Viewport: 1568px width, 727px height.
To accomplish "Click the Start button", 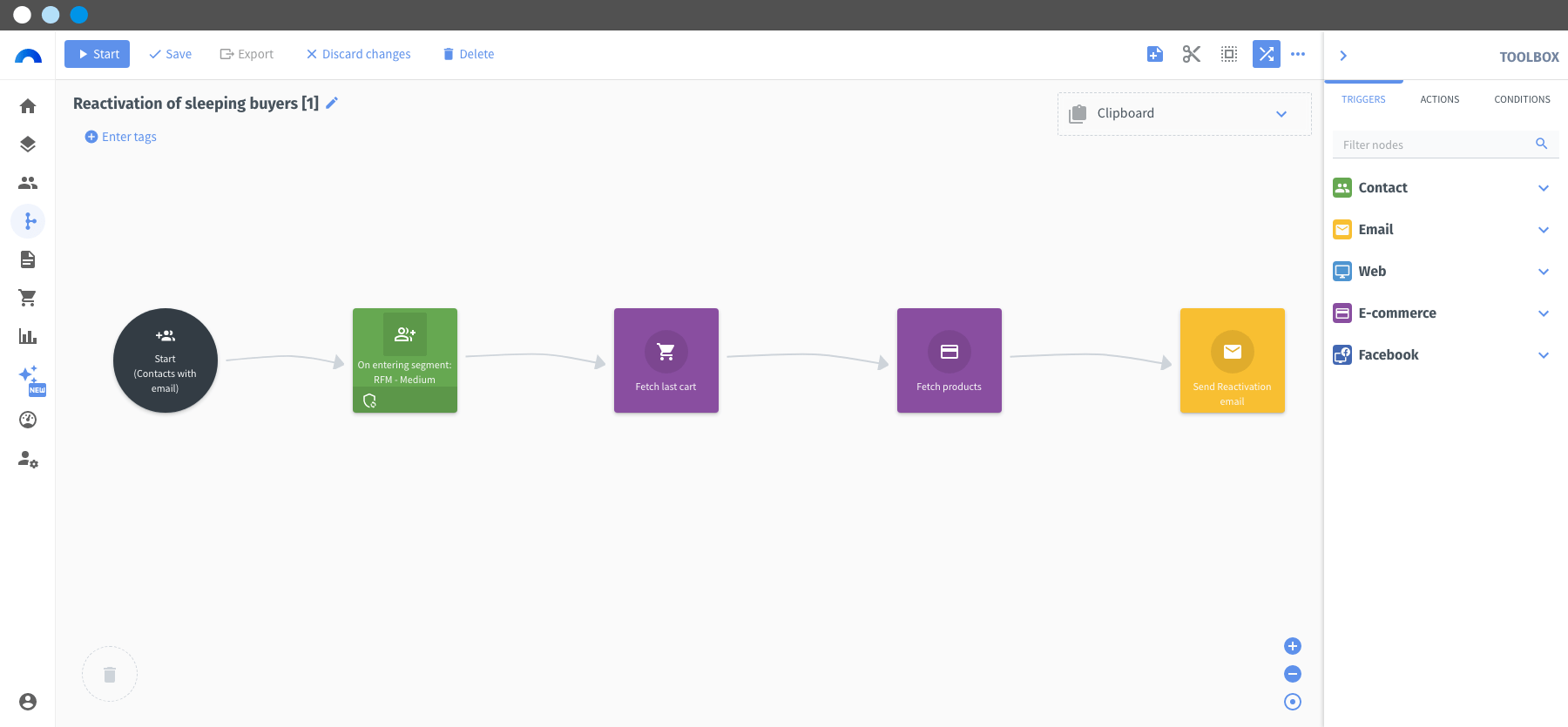I will [x=97, y=54].
